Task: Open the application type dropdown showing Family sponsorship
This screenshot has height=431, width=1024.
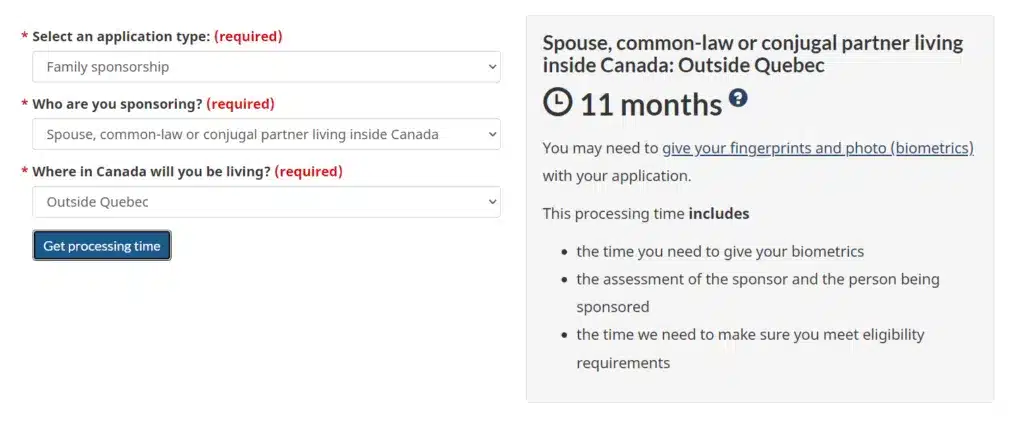Action: point(265,67)
